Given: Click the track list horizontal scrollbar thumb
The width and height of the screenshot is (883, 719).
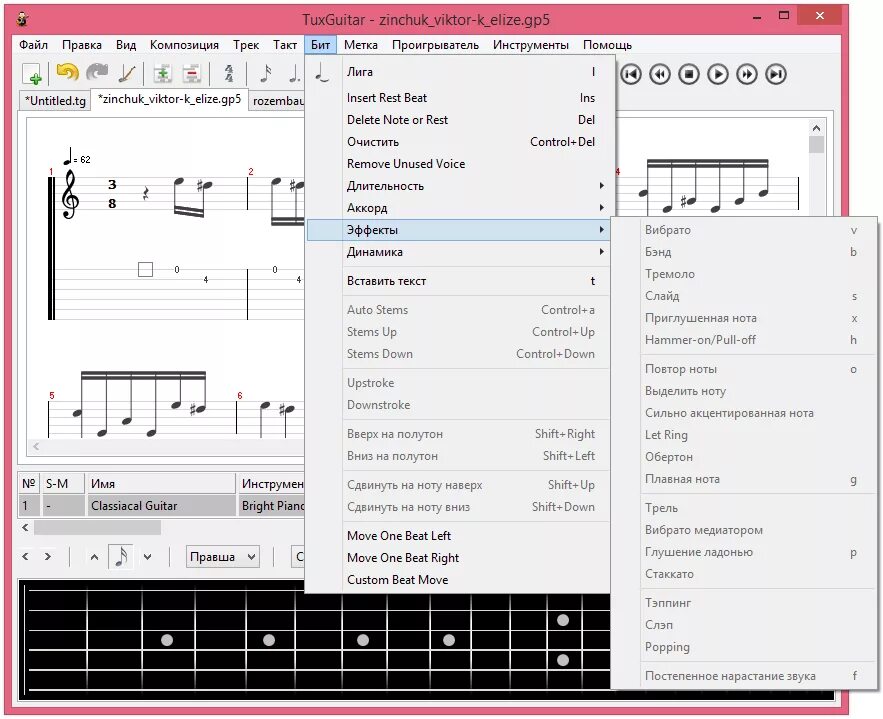Looking at the screenshot, I should [97, 528].
